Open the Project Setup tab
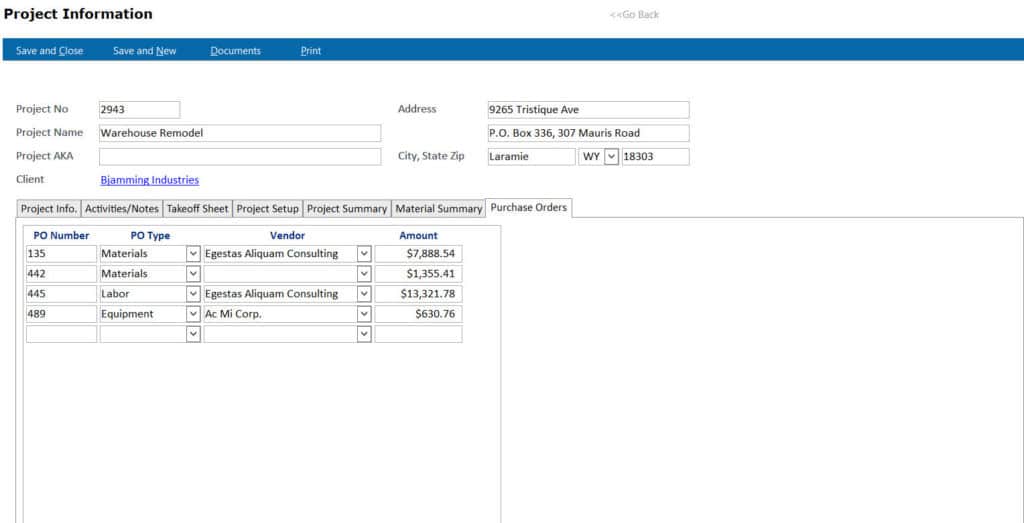The width and height of the screenshot is (1024, 523). [x=268, y=209]
